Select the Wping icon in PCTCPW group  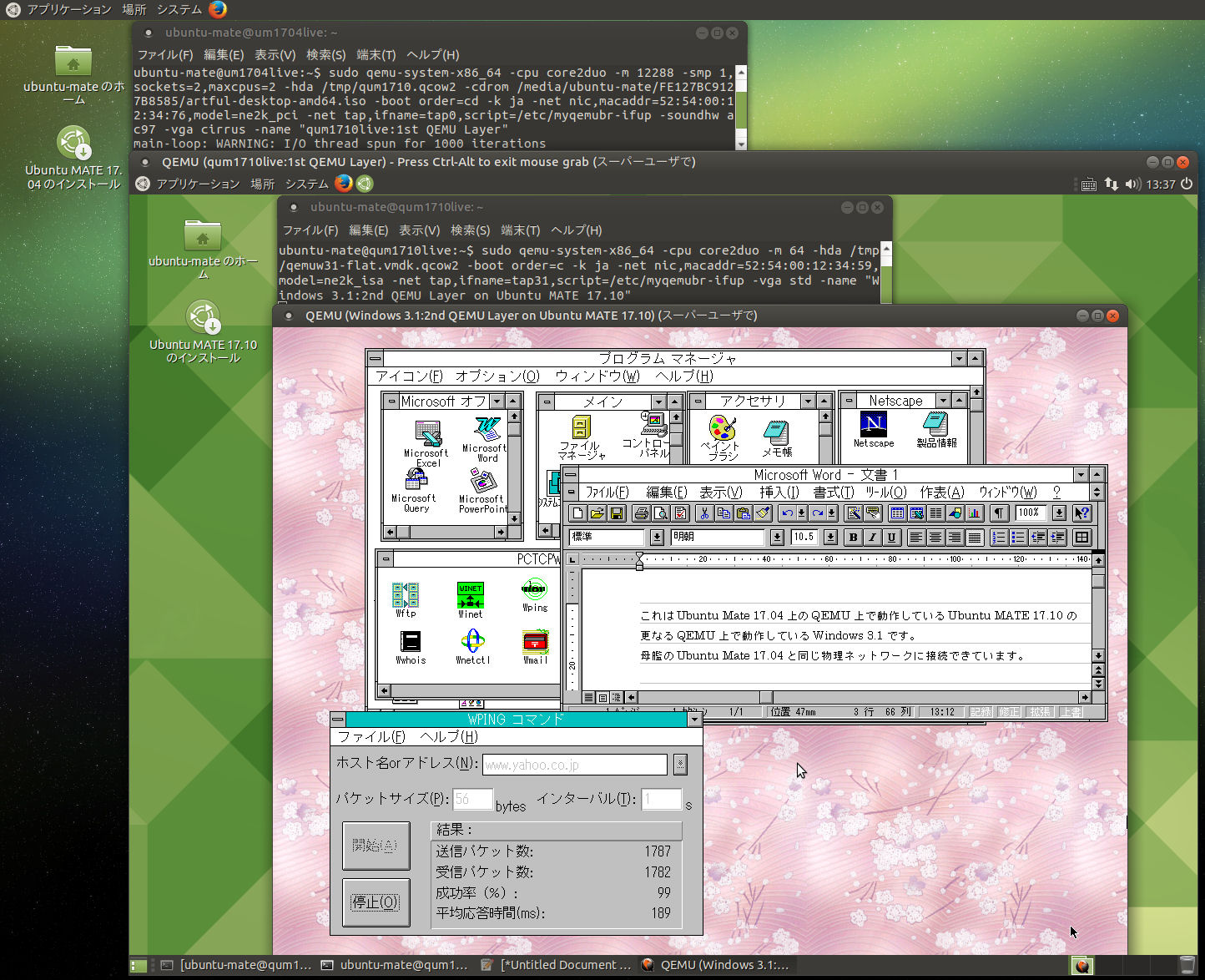click(535, 595)
